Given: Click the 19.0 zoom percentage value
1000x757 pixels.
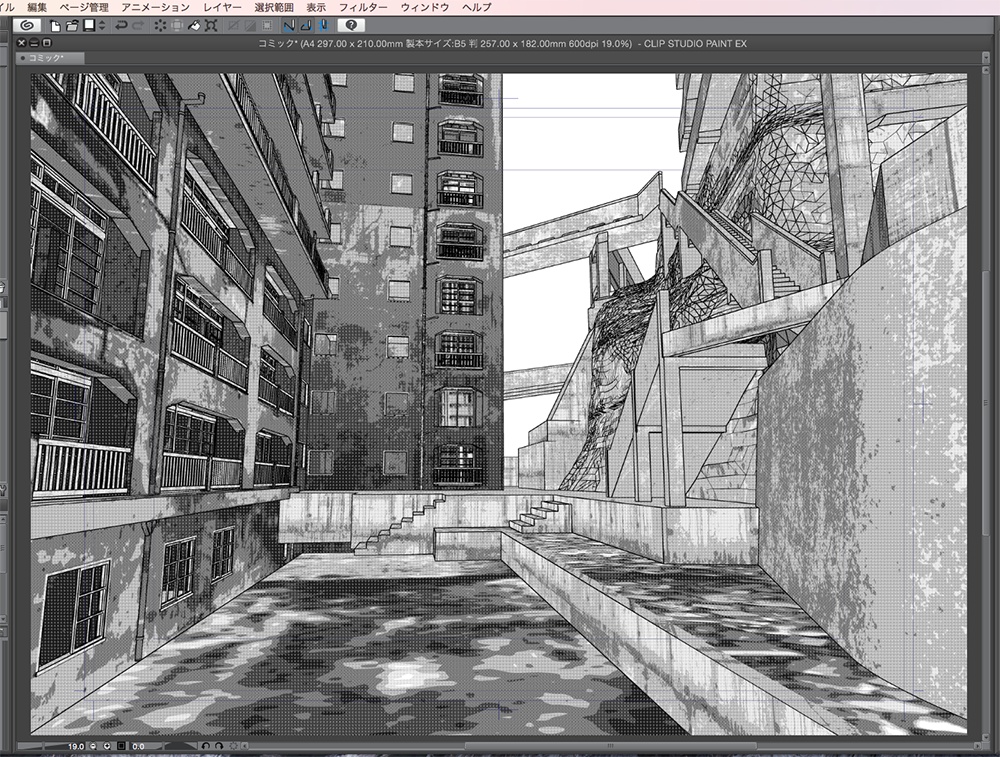Looking at the screenshot, I should click(76, 746).
